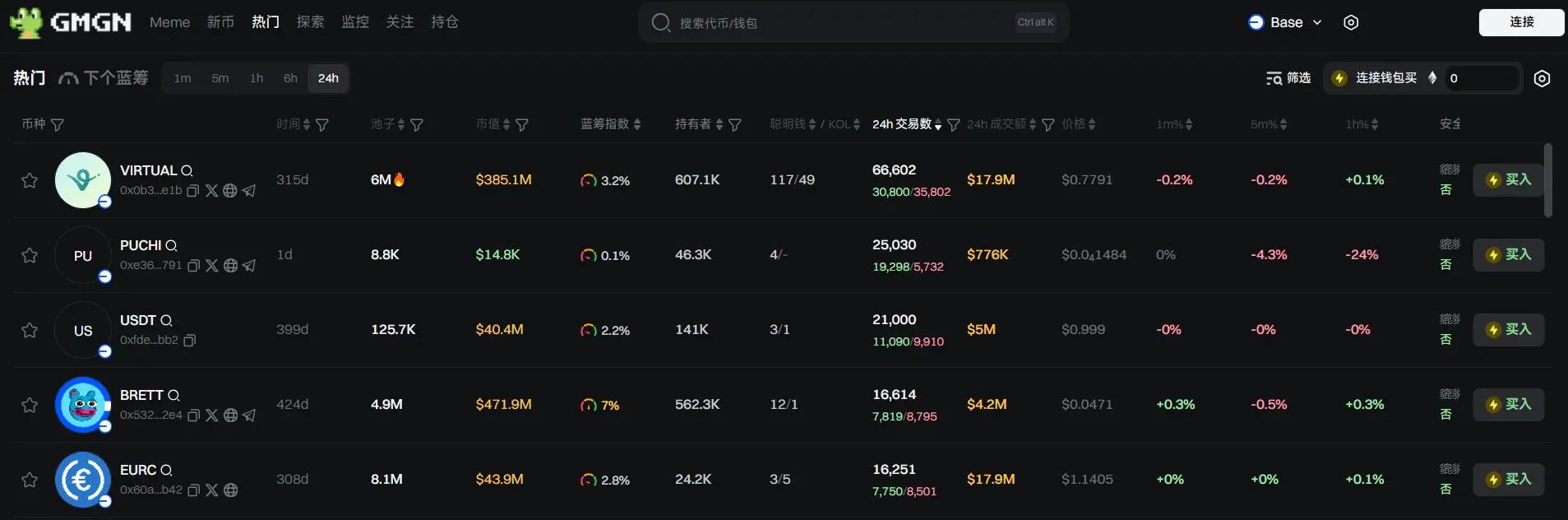Select the 6h timeframe tab
Viewport: 1568px width, 520px height.
click(290, 78)
